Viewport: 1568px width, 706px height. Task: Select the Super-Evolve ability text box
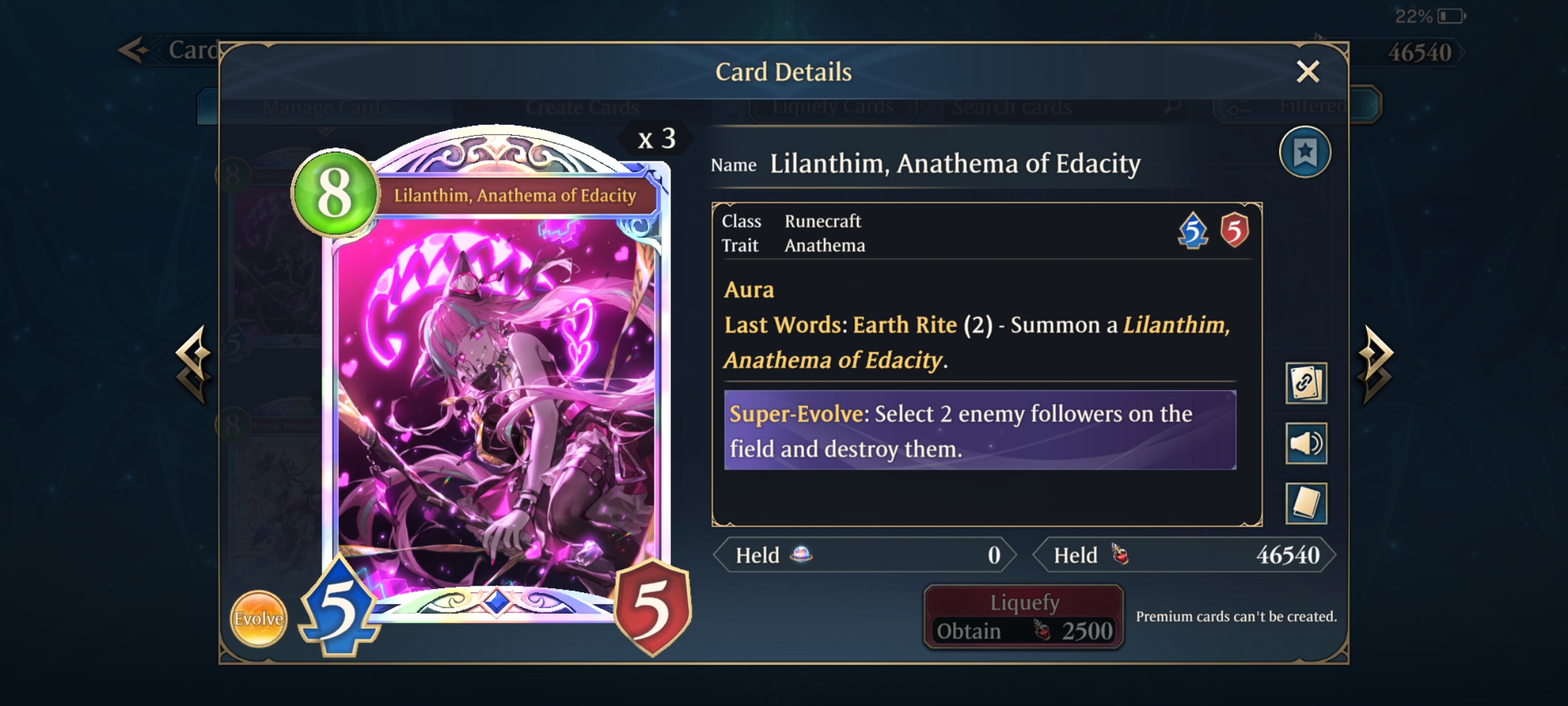tap(980, 430)
